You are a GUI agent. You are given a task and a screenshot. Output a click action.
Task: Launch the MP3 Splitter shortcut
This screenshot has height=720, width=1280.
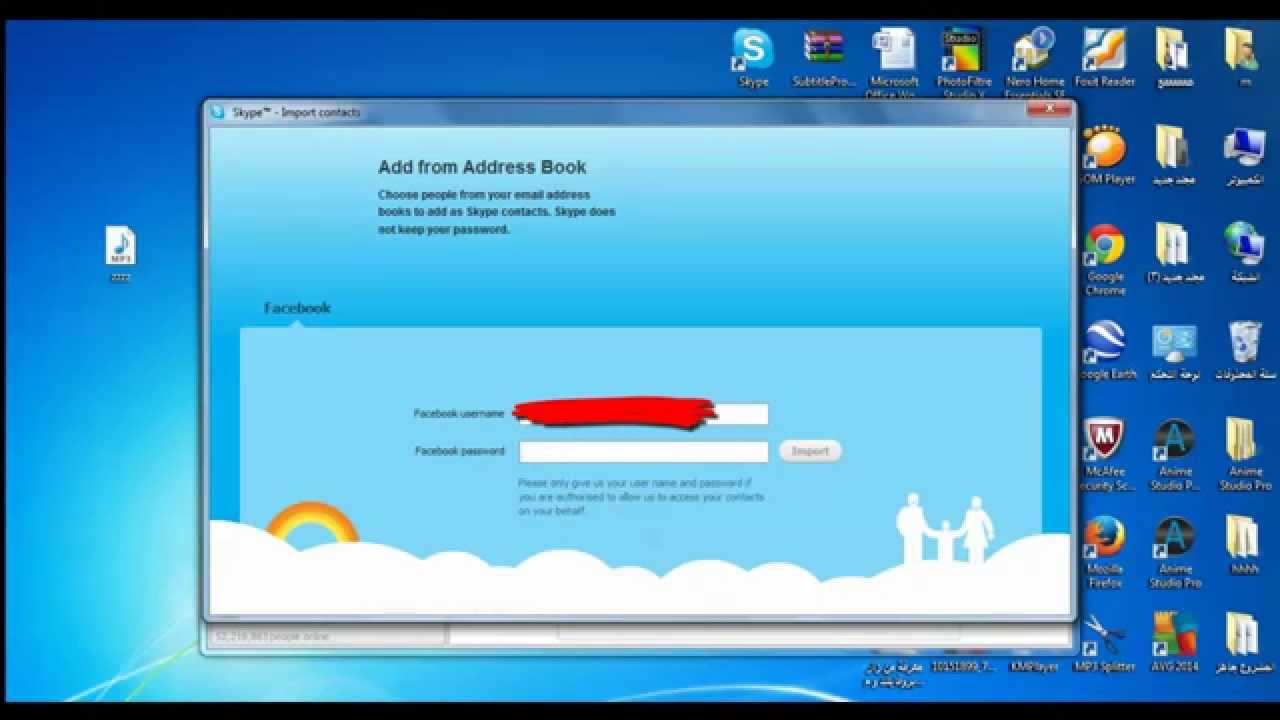pyautogui.click(x=1104, y=643)
